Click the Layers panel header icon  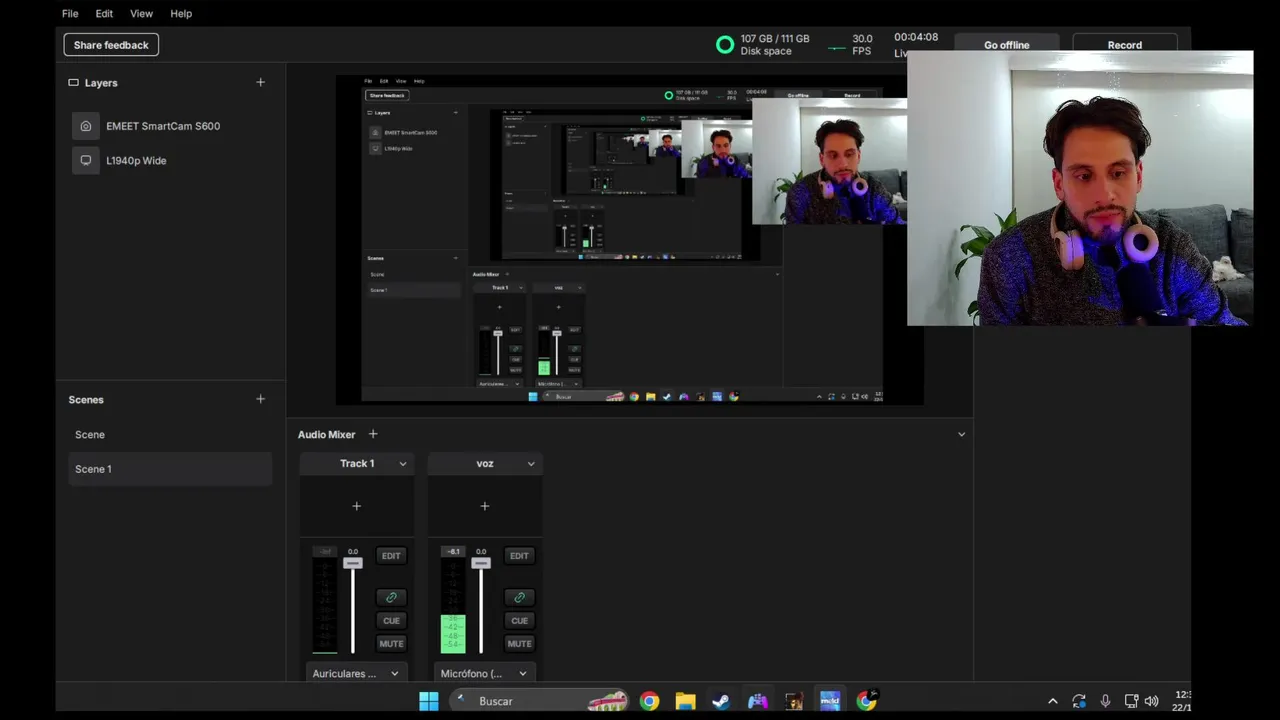73,83
